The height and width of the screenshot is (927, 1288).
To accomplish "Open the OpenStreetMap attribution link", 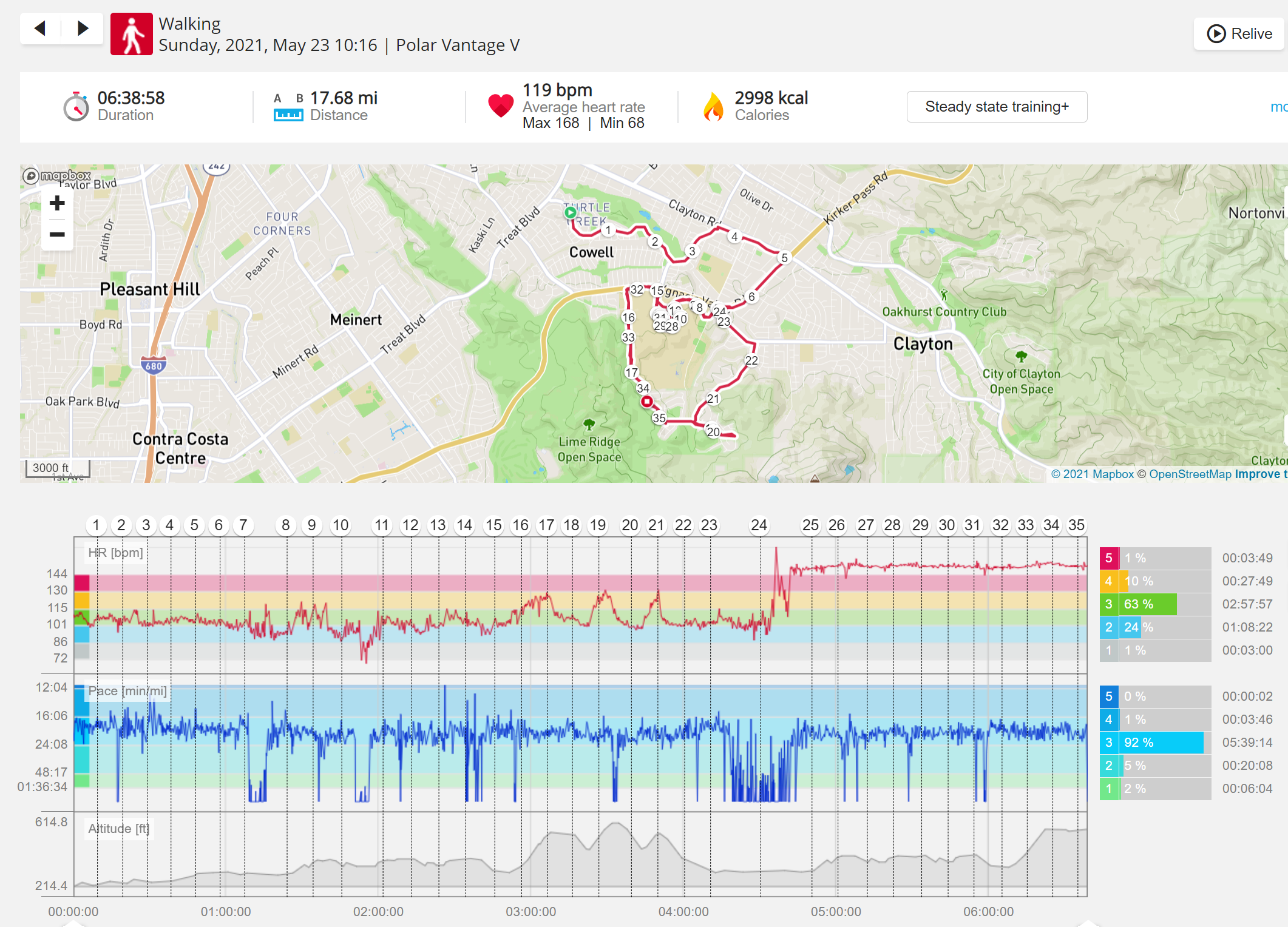I will tap(1190, 474).
